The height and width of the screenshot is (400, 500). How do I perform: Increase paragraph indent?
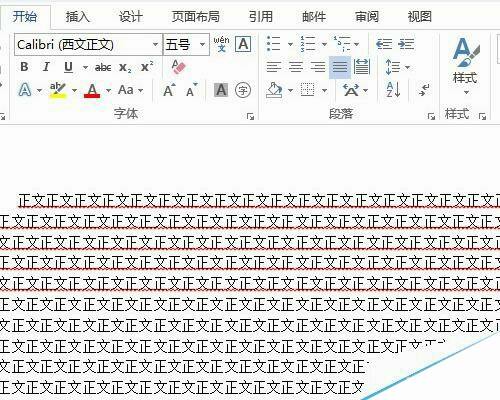pos(406,44)
